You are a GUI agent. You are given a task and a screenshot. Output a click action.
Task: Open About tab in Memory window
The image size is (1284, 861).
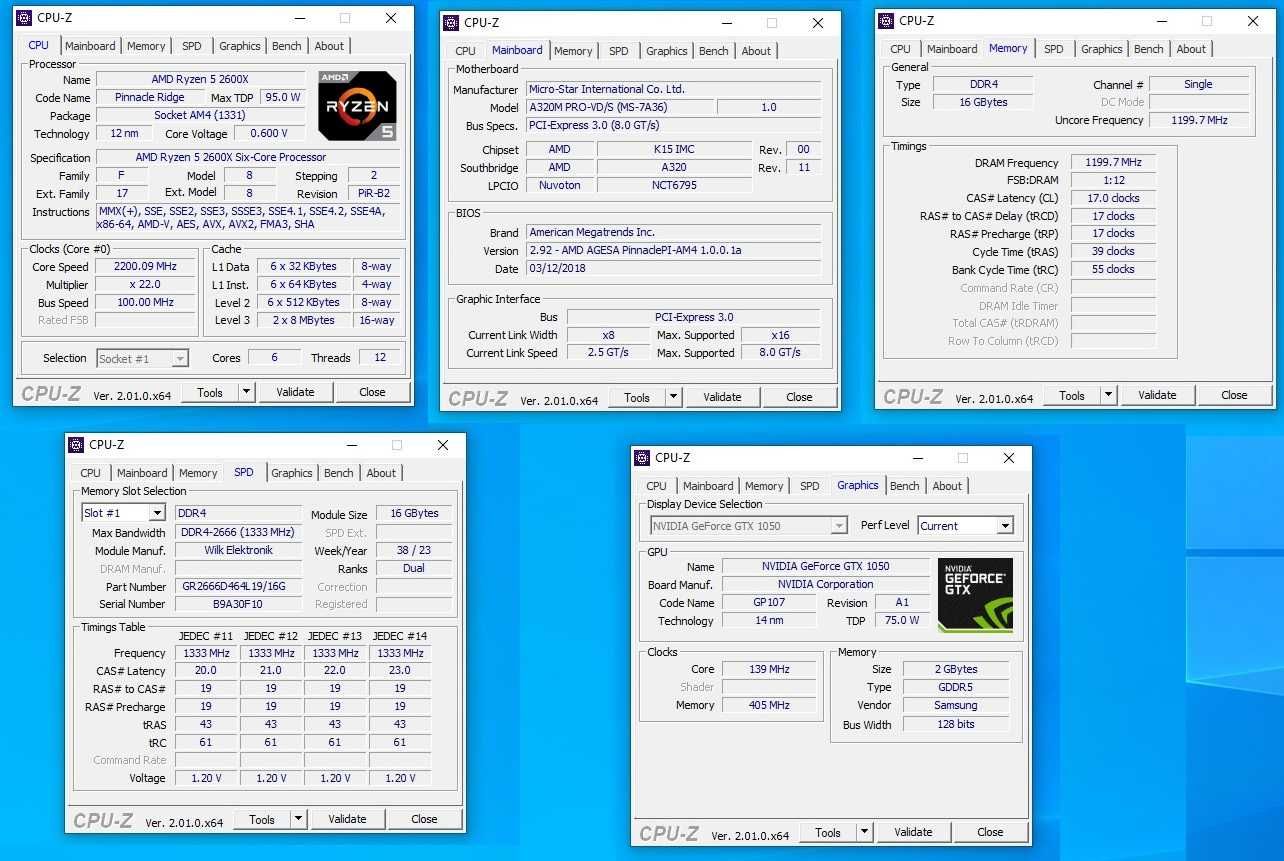pos(1191,49)
